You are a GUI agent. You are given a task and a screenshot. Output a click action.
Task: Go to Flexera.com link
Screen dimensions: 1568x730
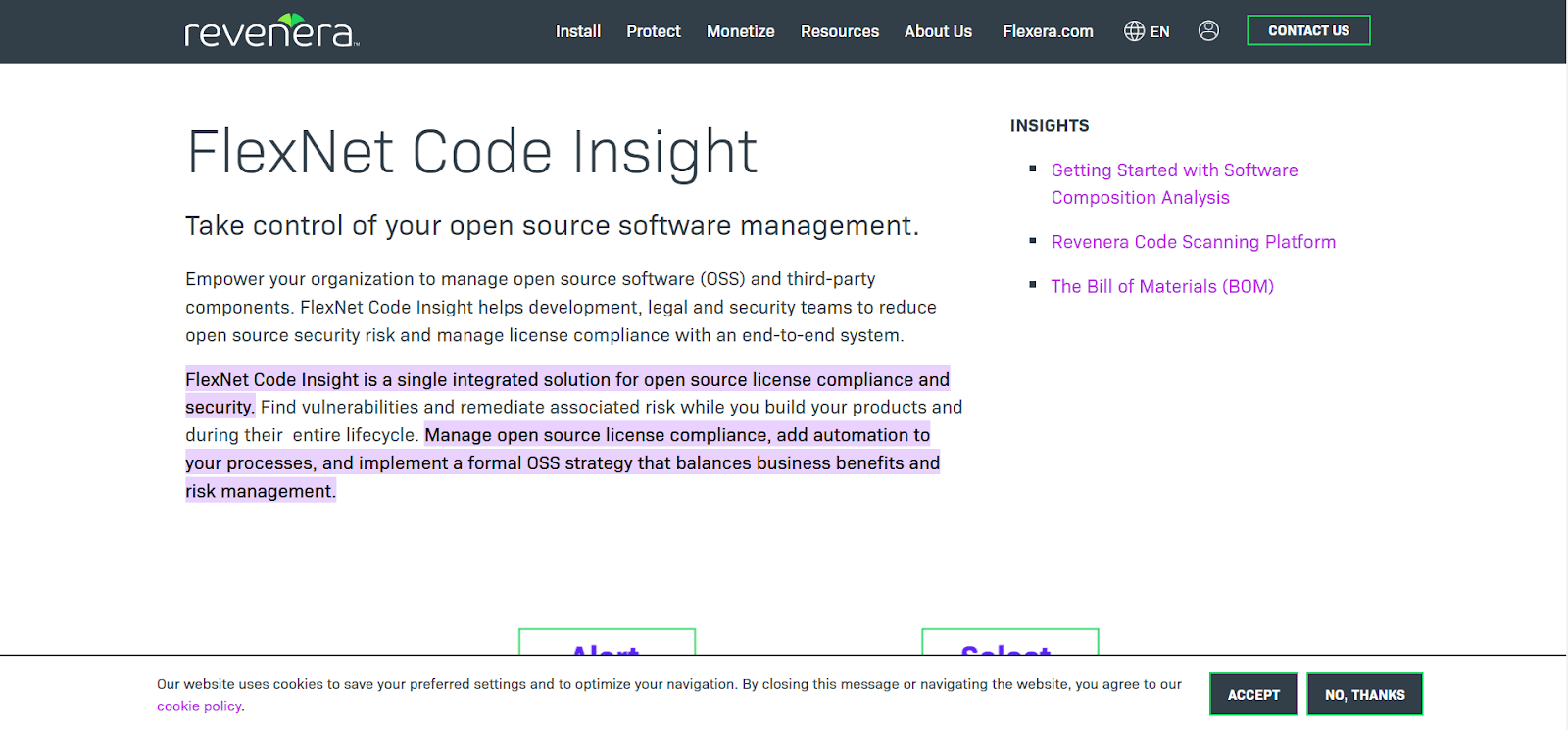point(1048,31)
